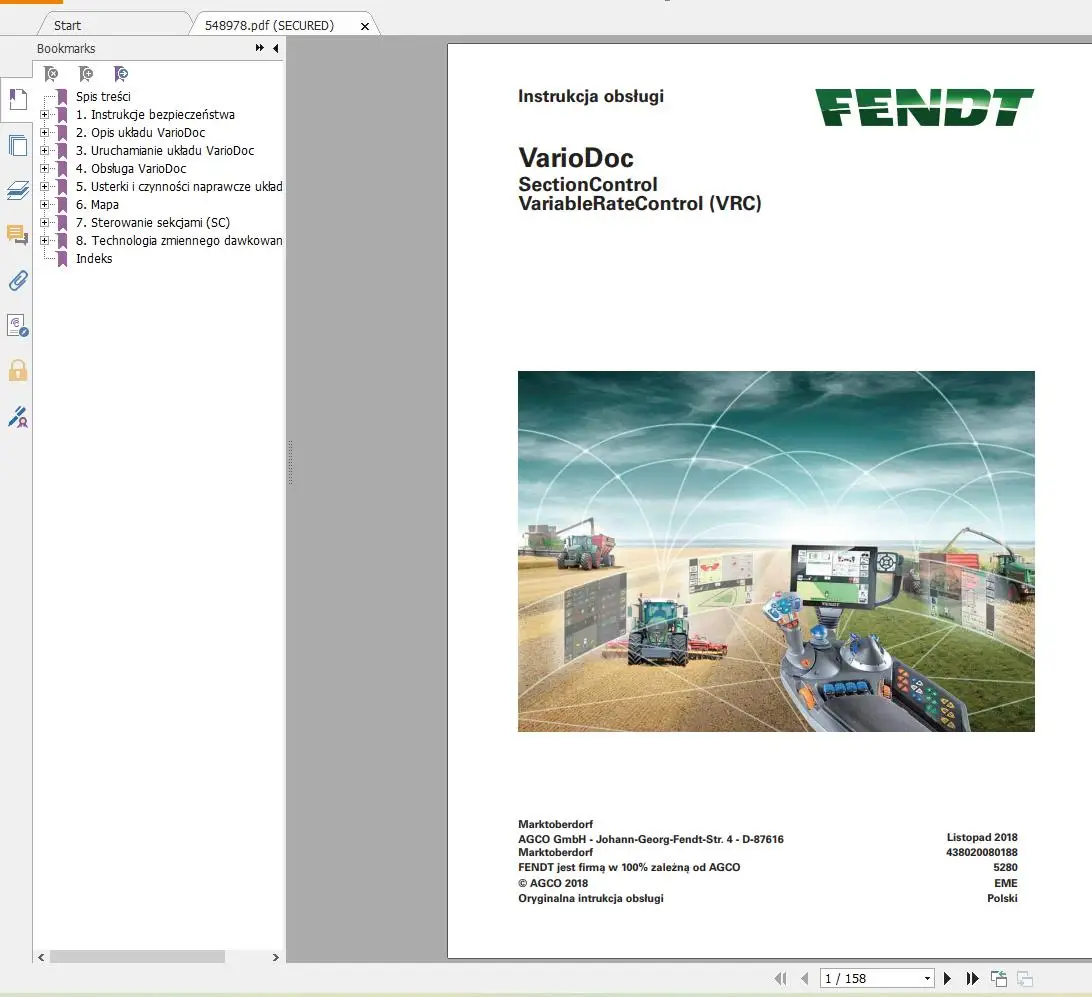Open the Spis treści bookmark
The height and width of the screenshot is (997, 1092).
103,96
